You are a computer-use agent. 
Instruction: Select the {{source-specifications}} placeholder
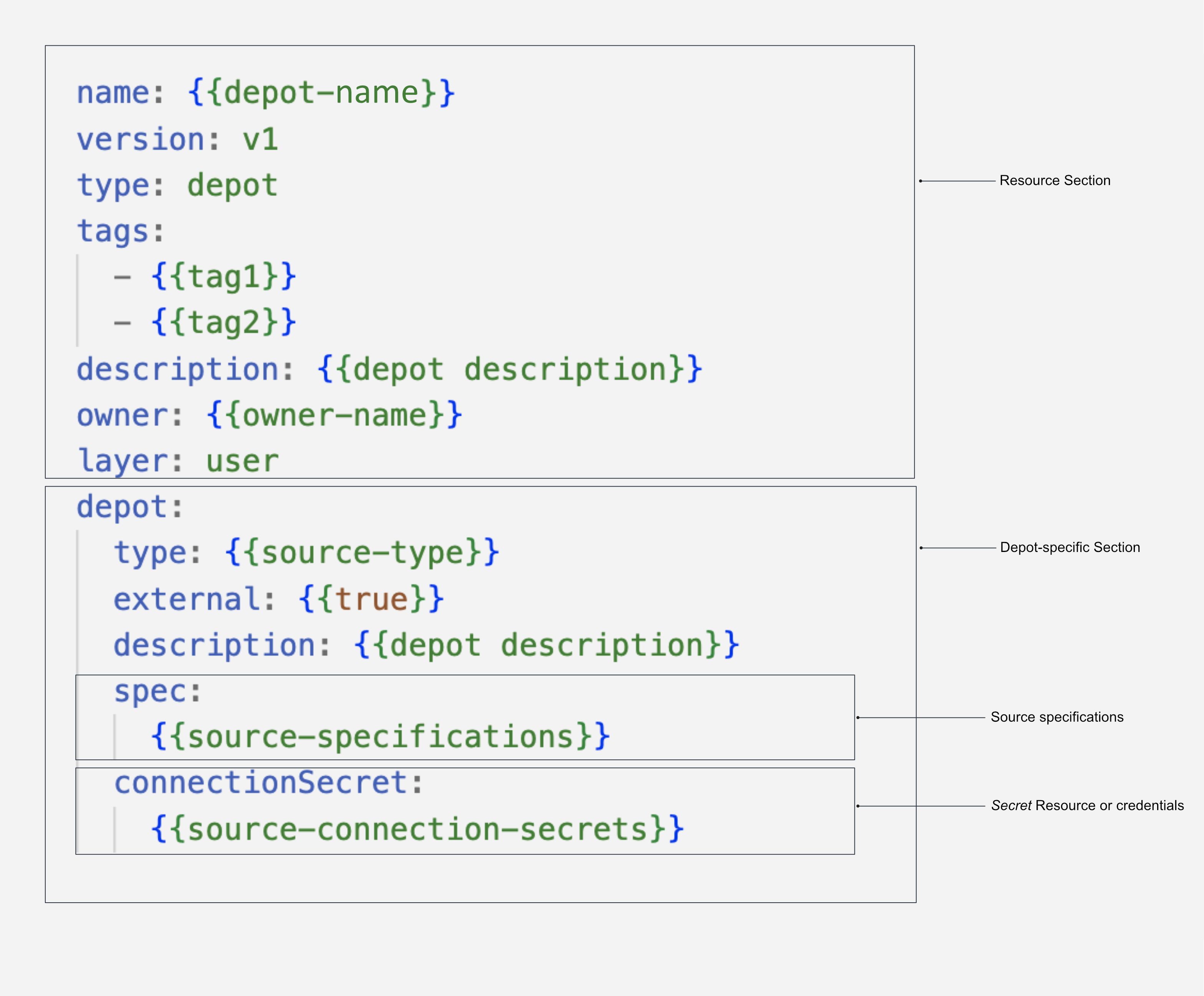381,737
